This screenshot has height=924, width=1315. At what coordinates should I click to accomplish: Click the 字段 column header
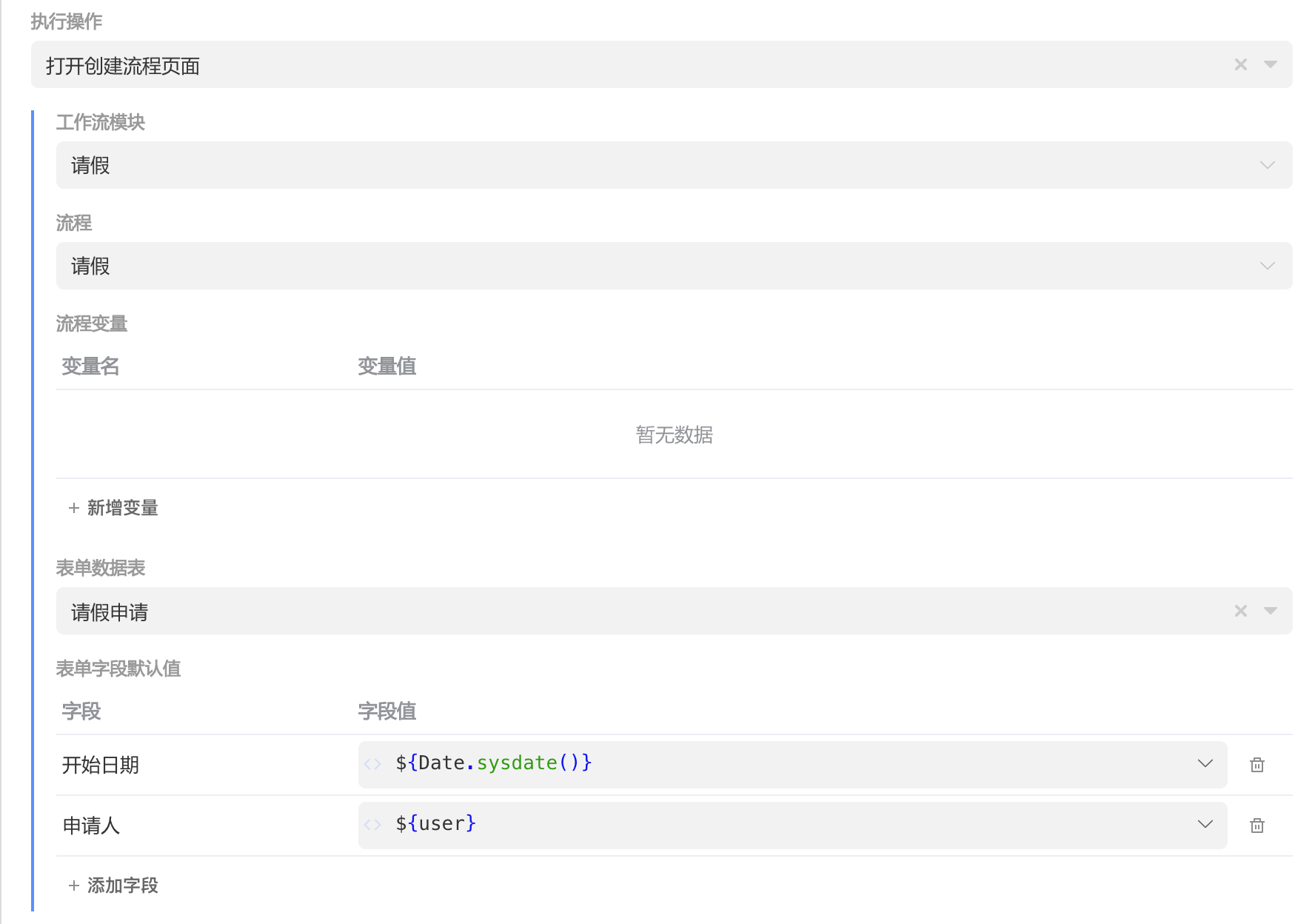81,712
